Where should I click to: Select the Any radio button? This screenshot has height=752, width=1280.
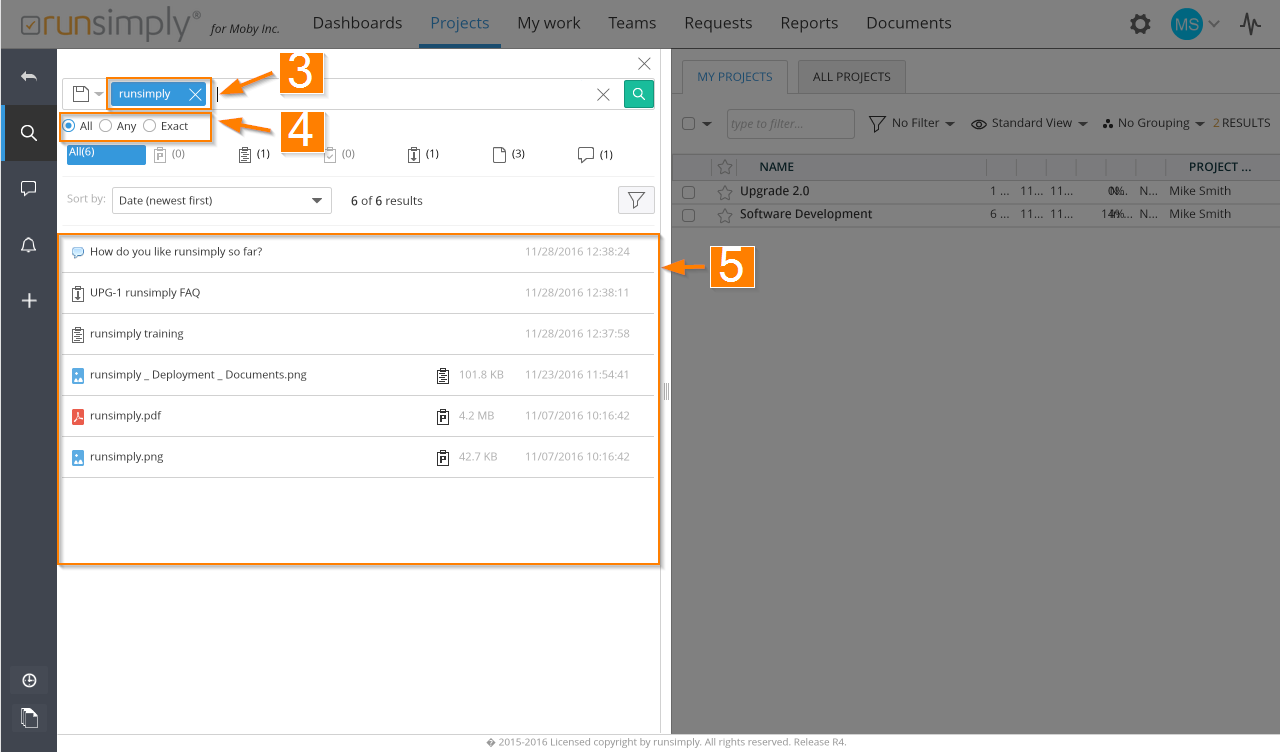[106, 126]
